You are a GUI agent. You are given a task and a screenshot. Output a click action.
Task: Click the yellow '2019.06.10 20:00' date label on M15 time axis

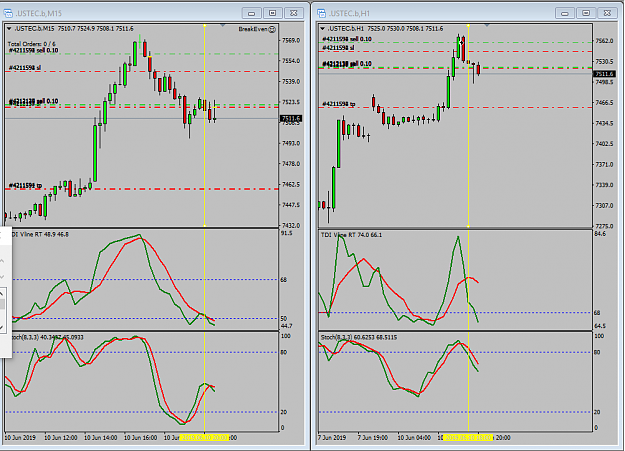click(204, 437)
